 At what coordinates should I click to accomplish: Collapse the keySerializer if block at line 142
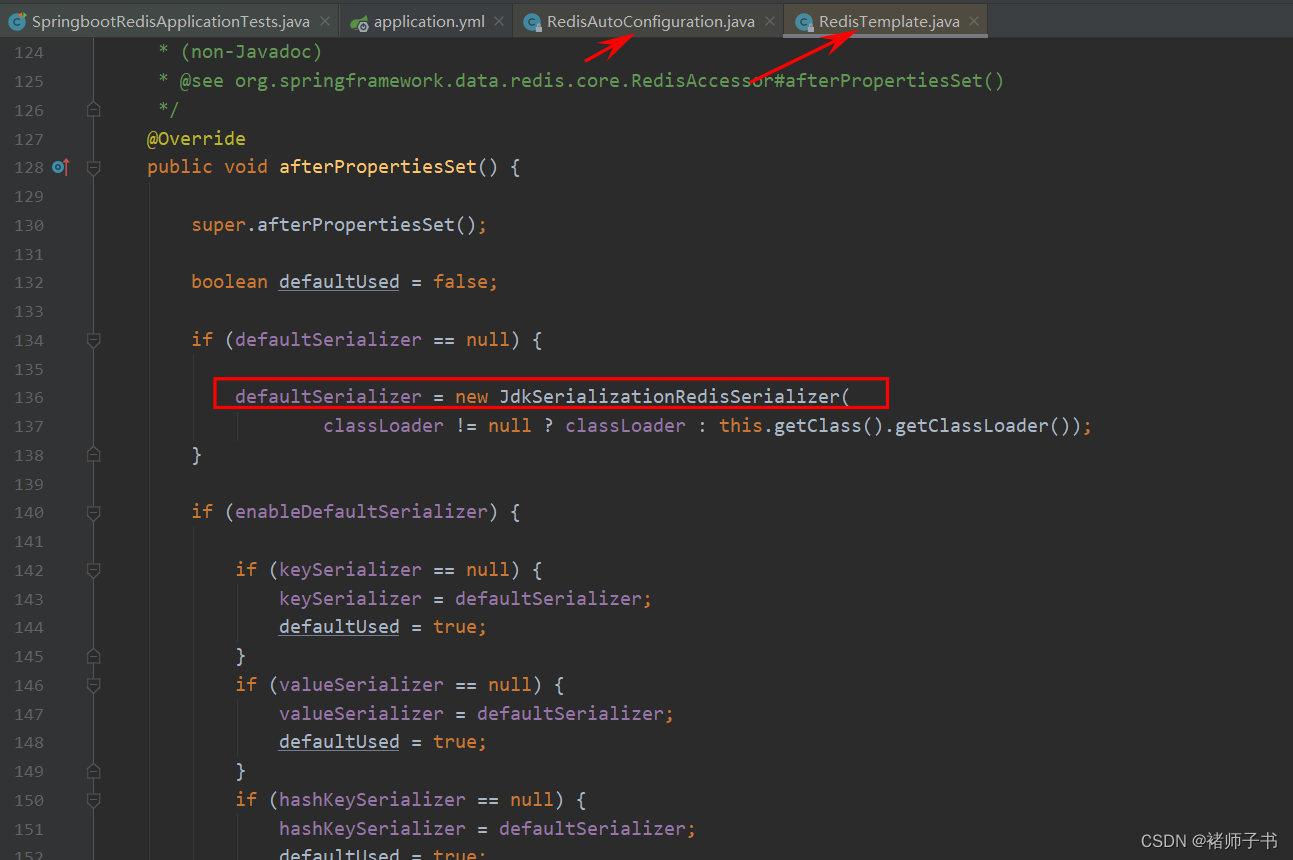[x=93, y=570]
